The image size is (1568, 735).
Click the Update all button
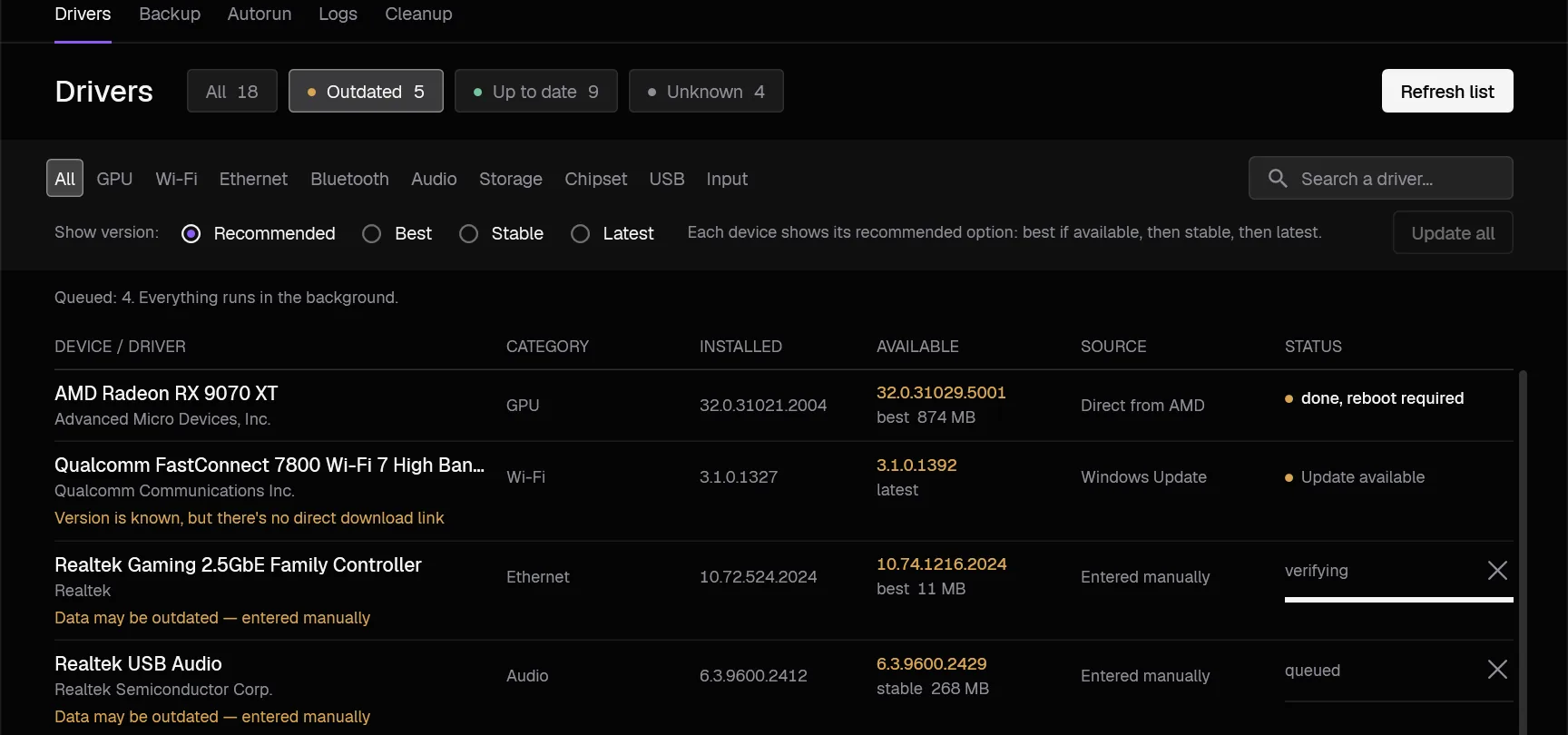pyautogui.click(x=1453, y=232)
